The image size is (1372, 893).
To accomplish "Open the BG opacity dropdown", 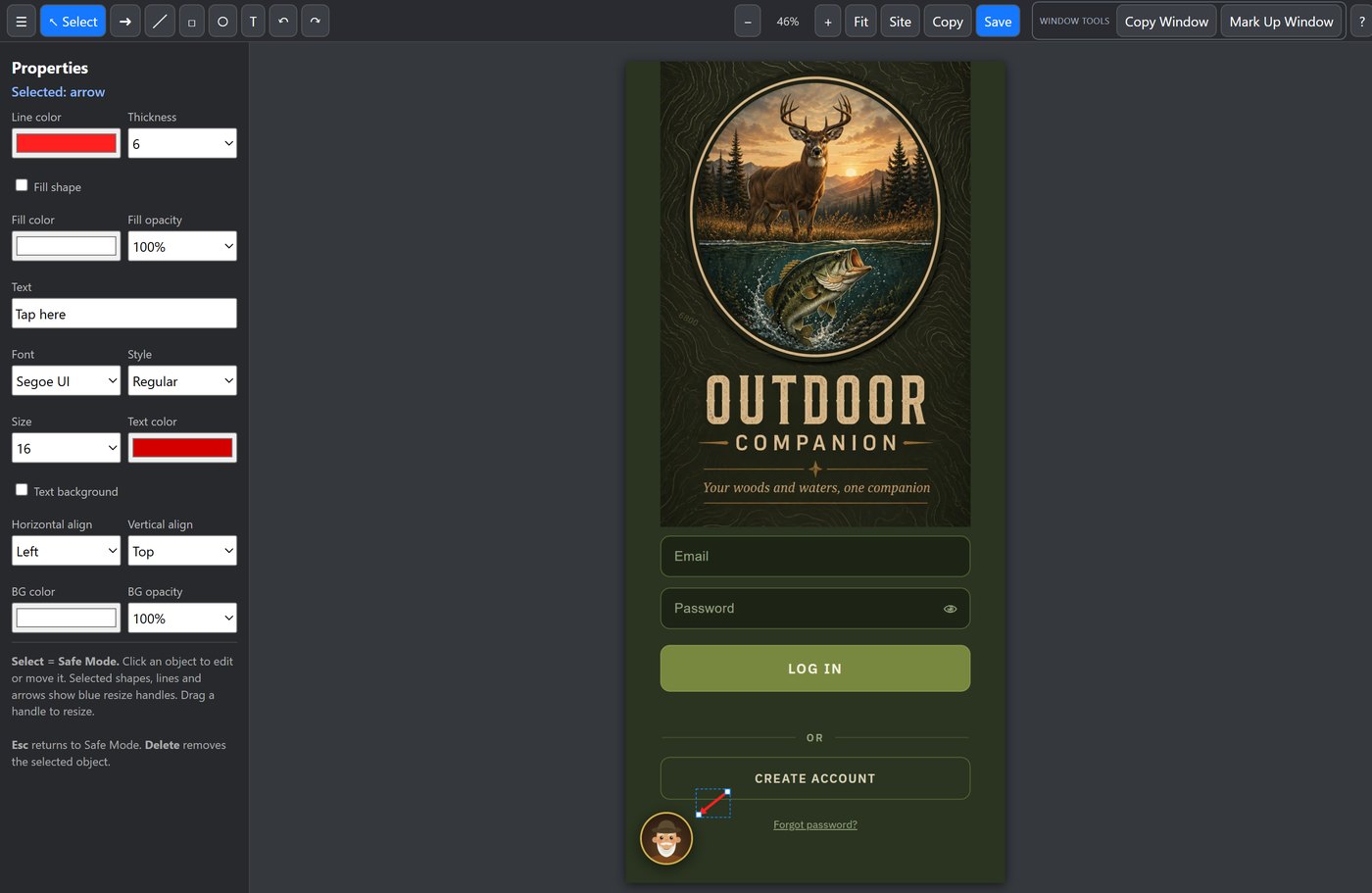I will pyautogui.click(x=182, y=618).
